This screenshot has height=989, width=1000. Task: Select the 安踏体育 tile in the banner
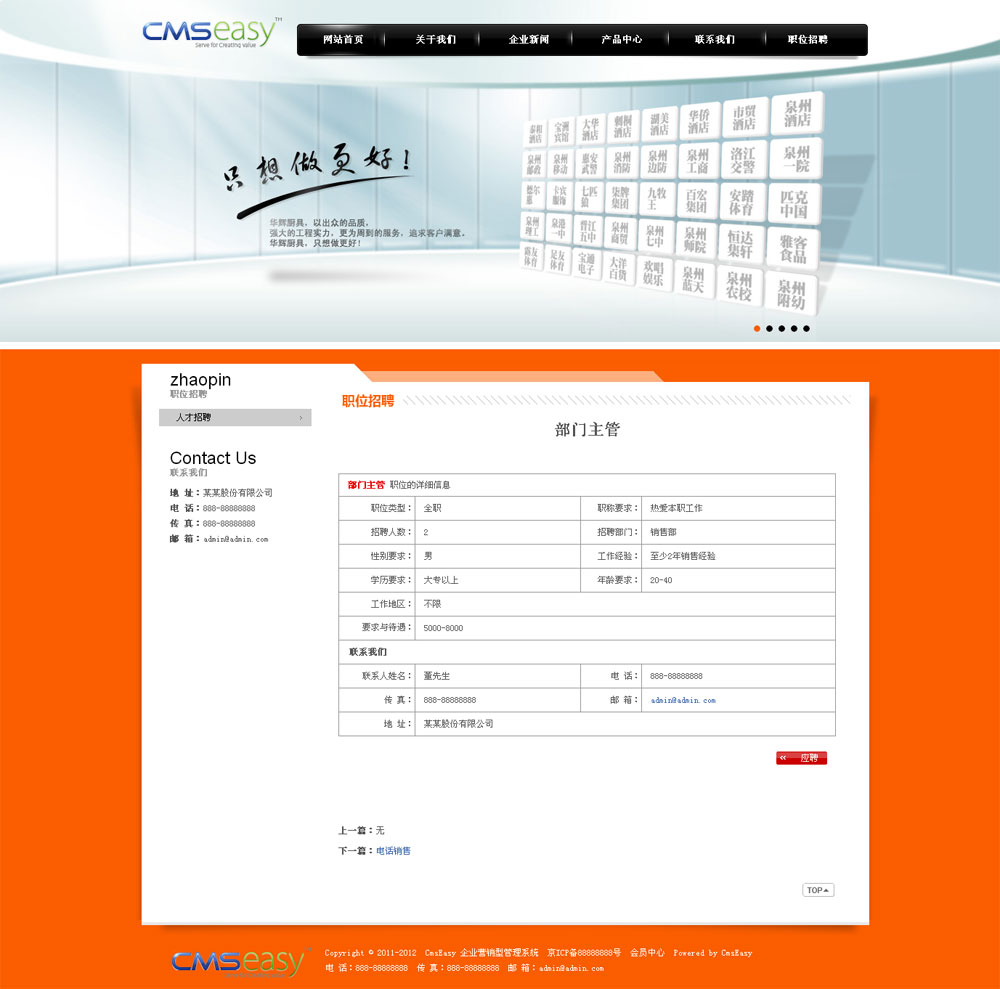741,202
